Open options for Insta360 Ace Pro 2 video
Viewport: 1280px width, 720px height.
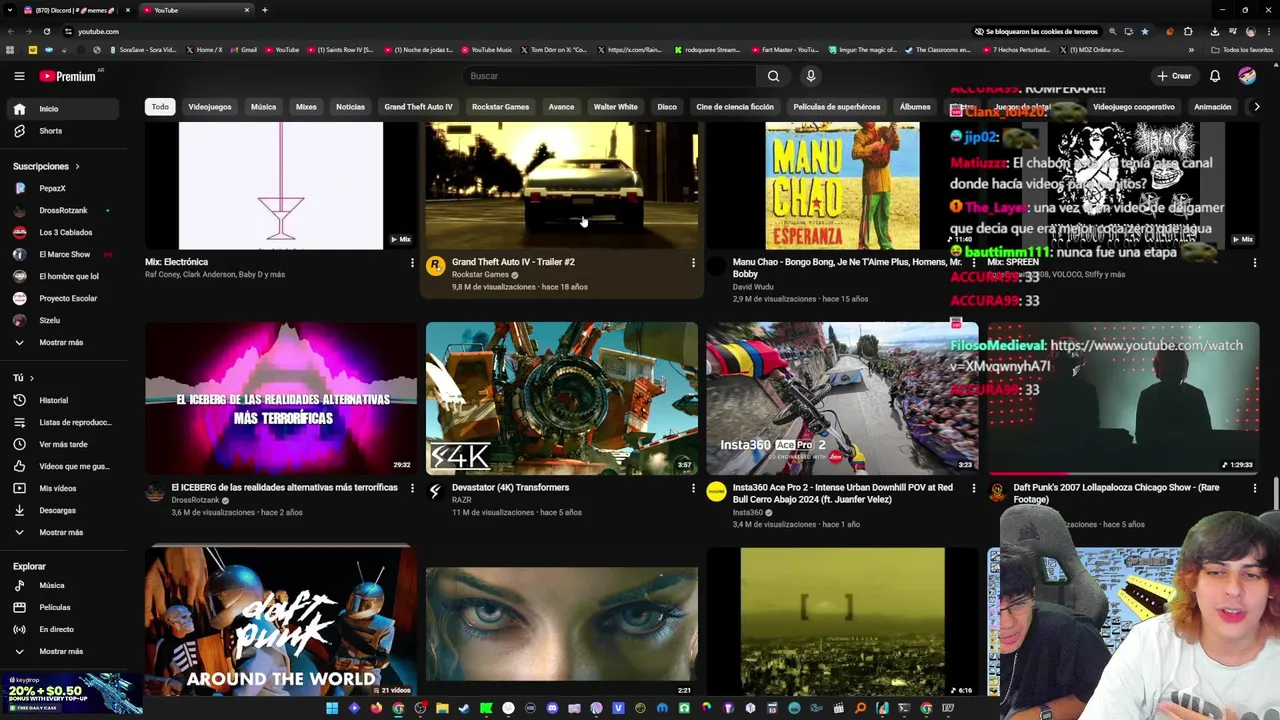tap(974, 488)
